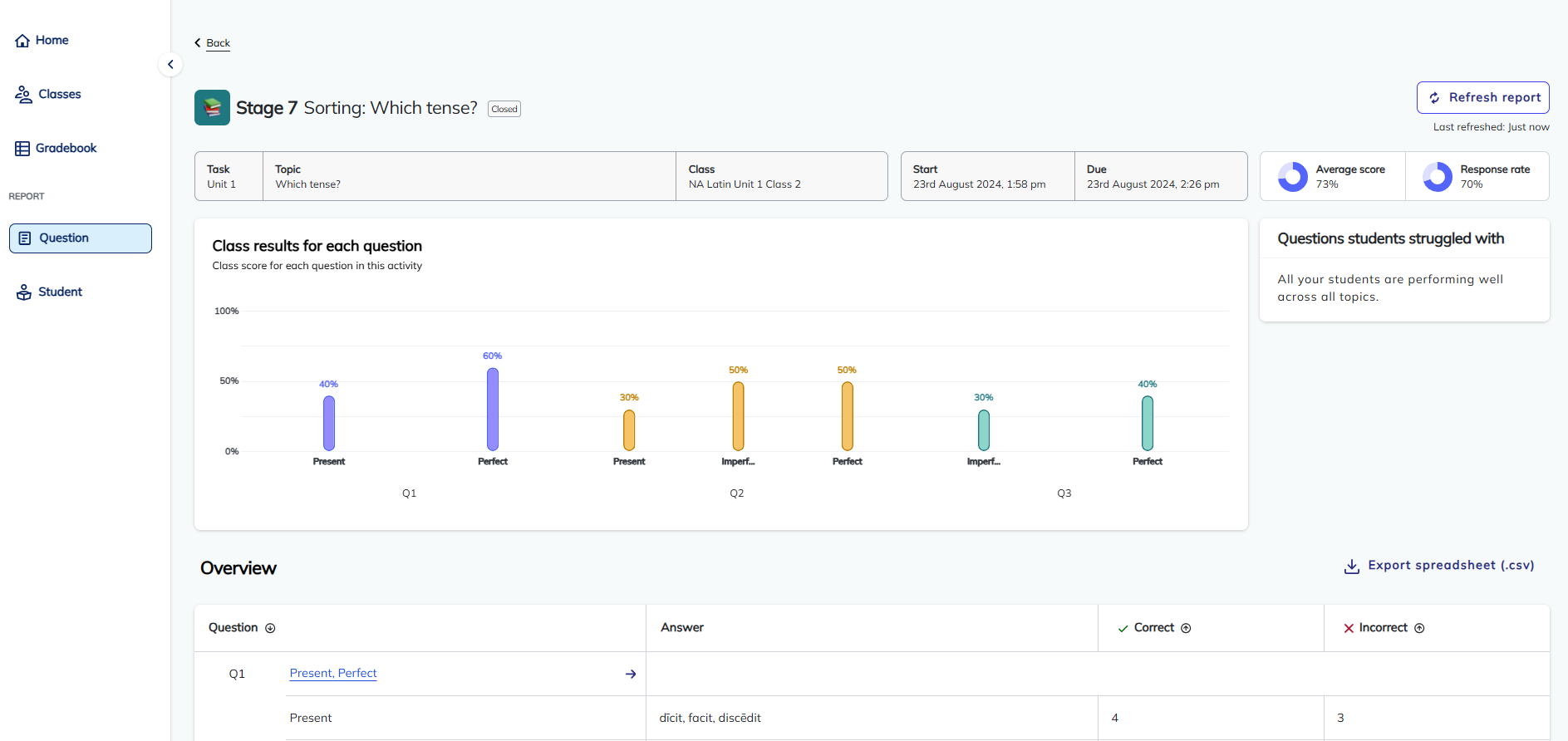
Task: Click the Answer column header
Action: (x=682, y=627)
